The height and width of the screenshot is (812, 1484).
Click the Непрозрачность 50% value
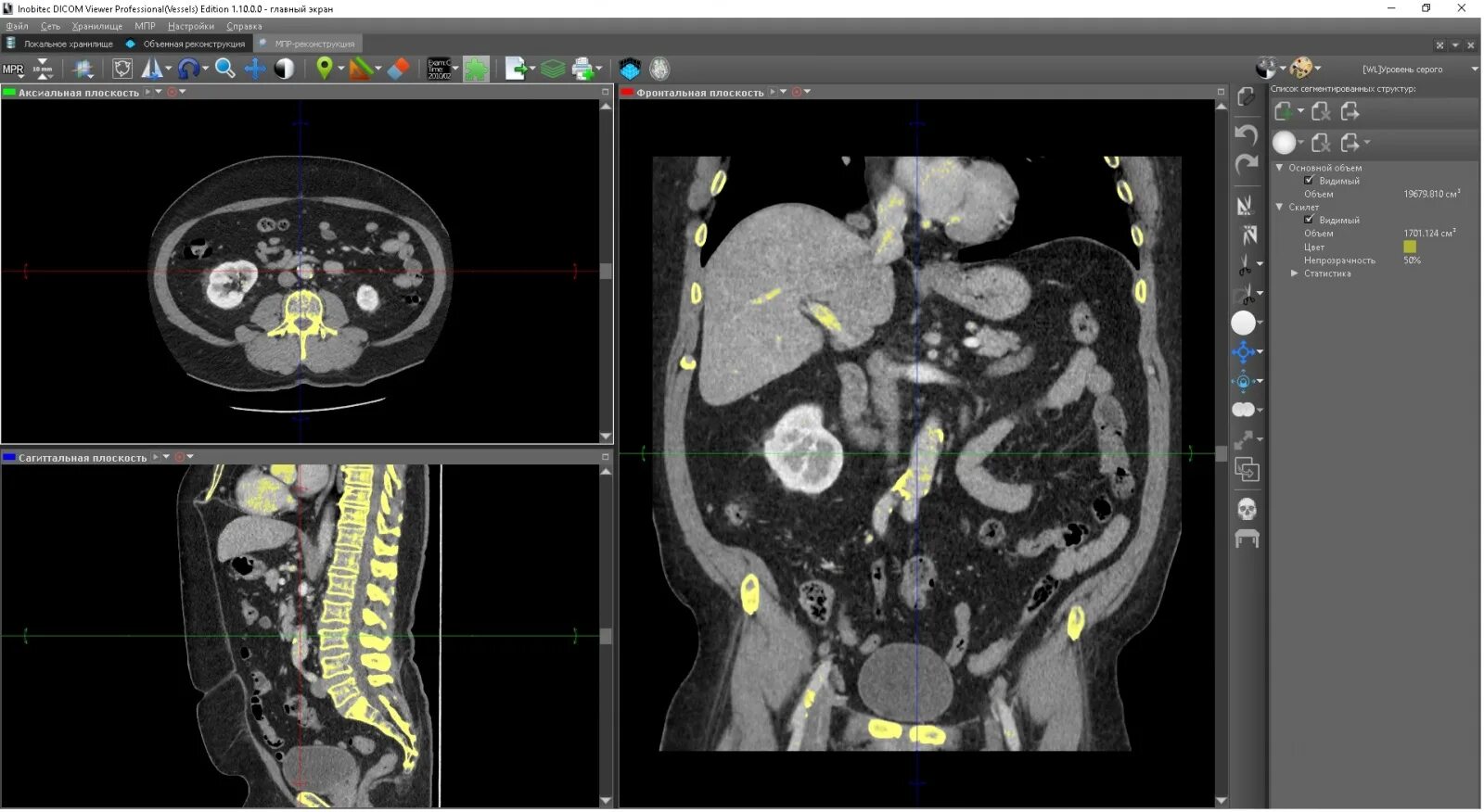point(1412,260)
